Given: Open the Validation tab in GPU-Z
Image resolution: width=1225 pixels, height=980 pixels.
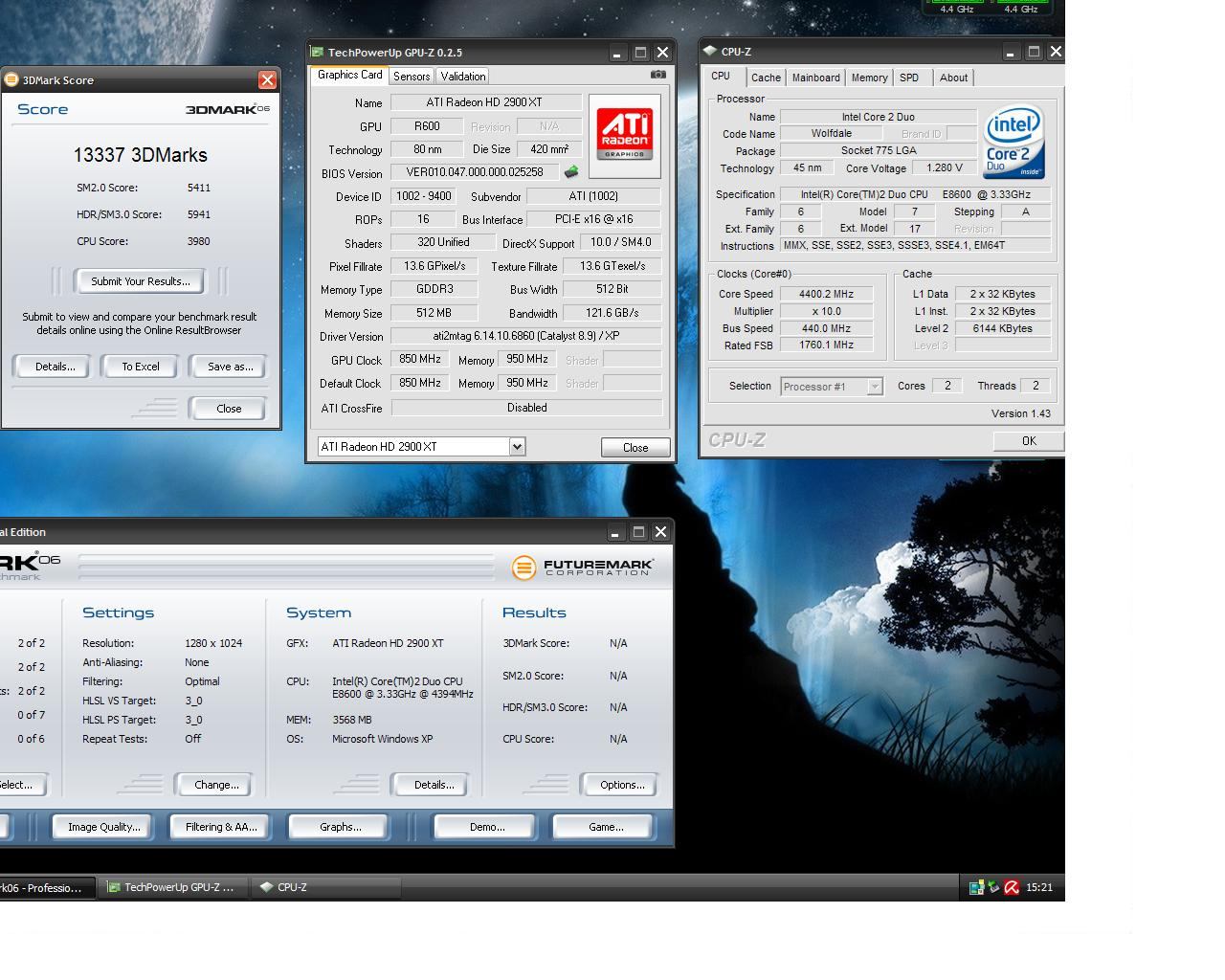Looking at the screenshot, I should pos(463,77).
